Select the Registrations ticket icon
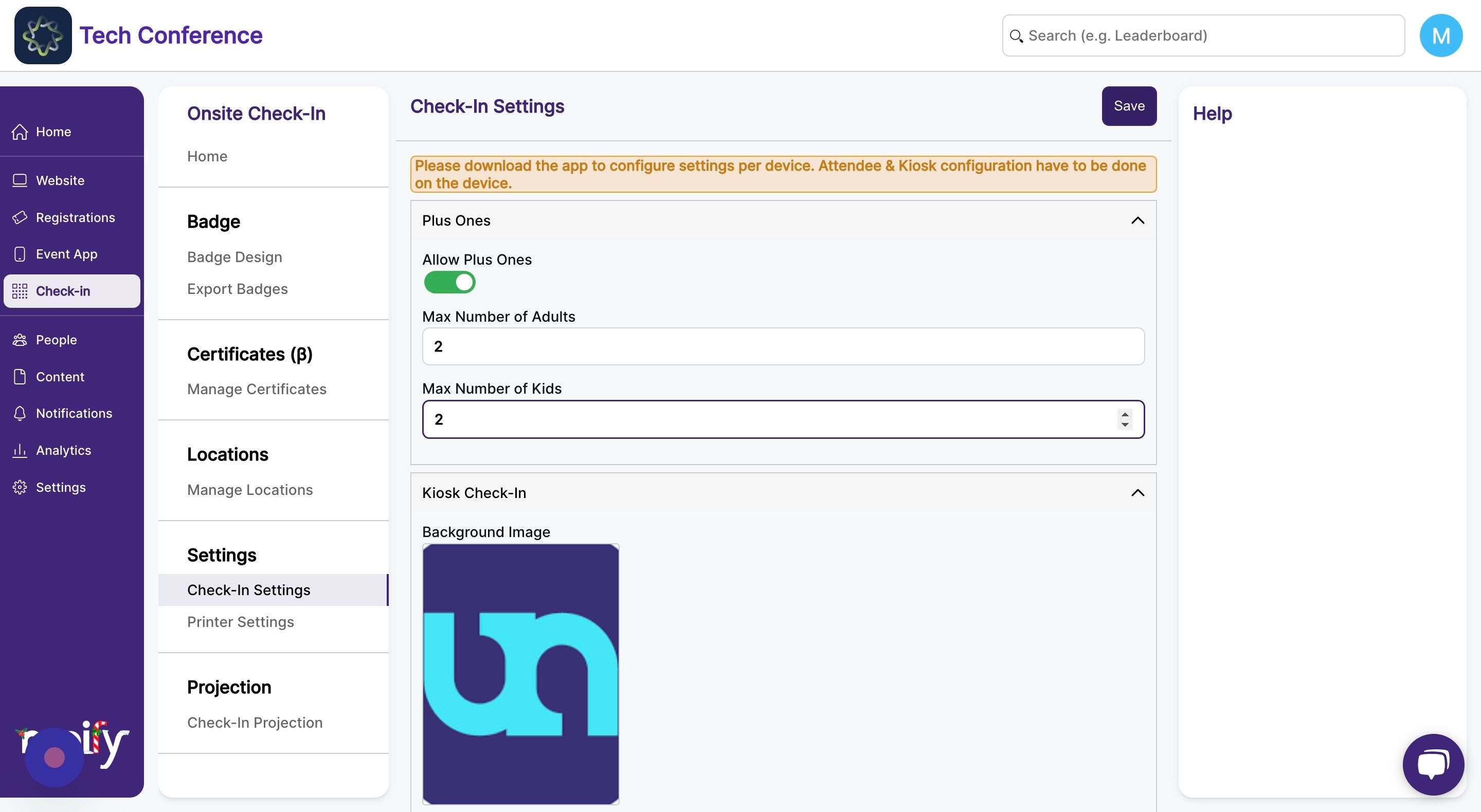1481x812 pixels. pyautogui.click(x=20, y=217)
